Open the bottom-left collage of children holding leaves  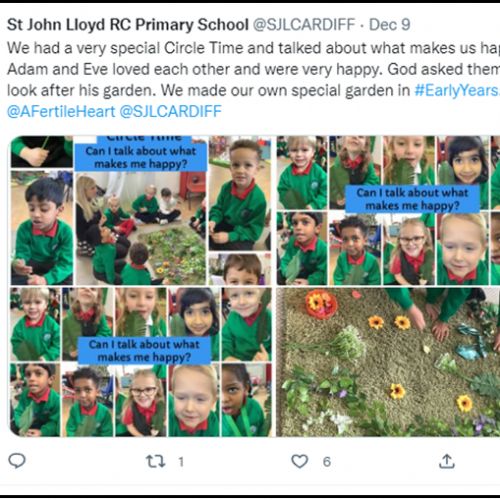click(141, 362)
